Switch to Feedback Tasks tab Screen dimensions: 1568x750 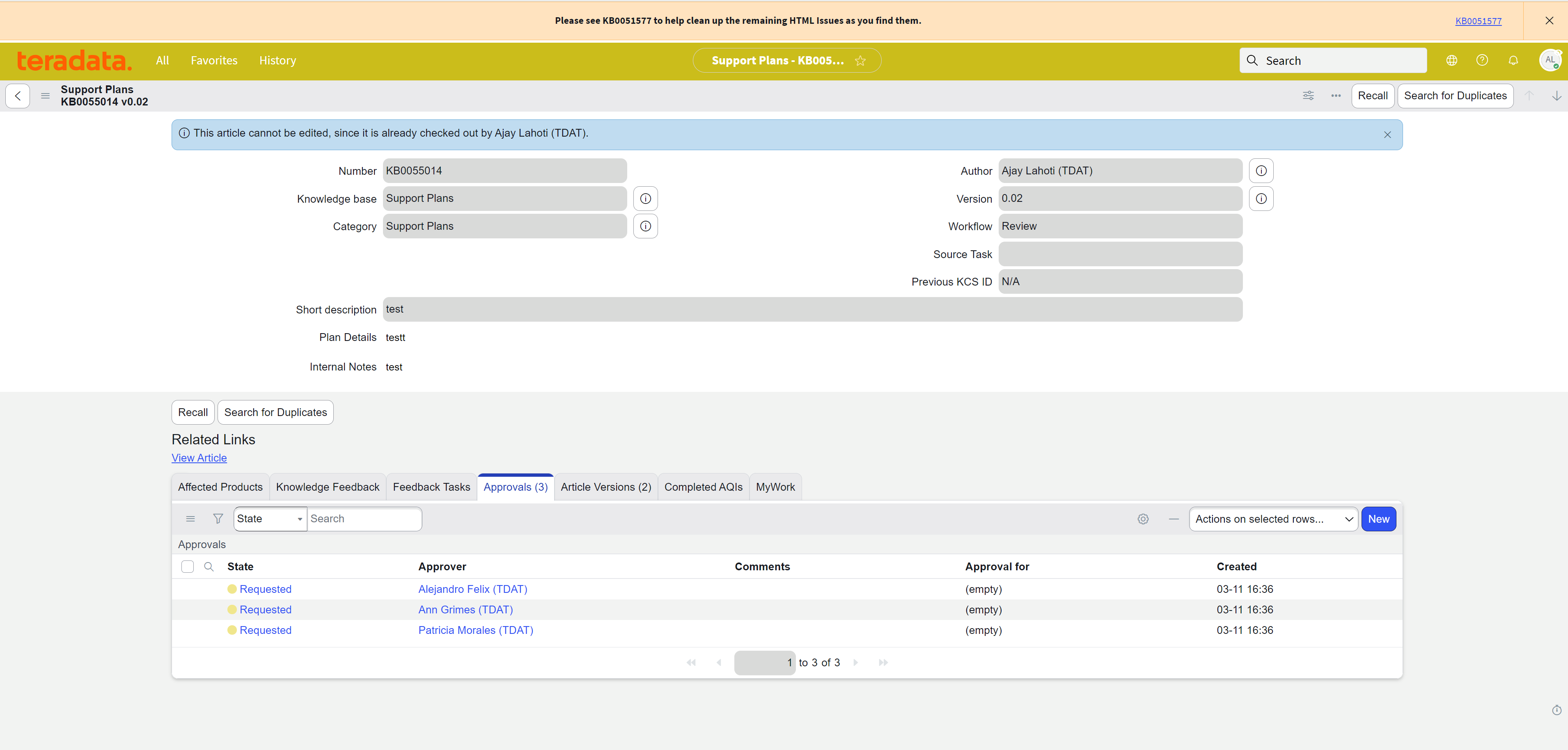tap(431, 487)
